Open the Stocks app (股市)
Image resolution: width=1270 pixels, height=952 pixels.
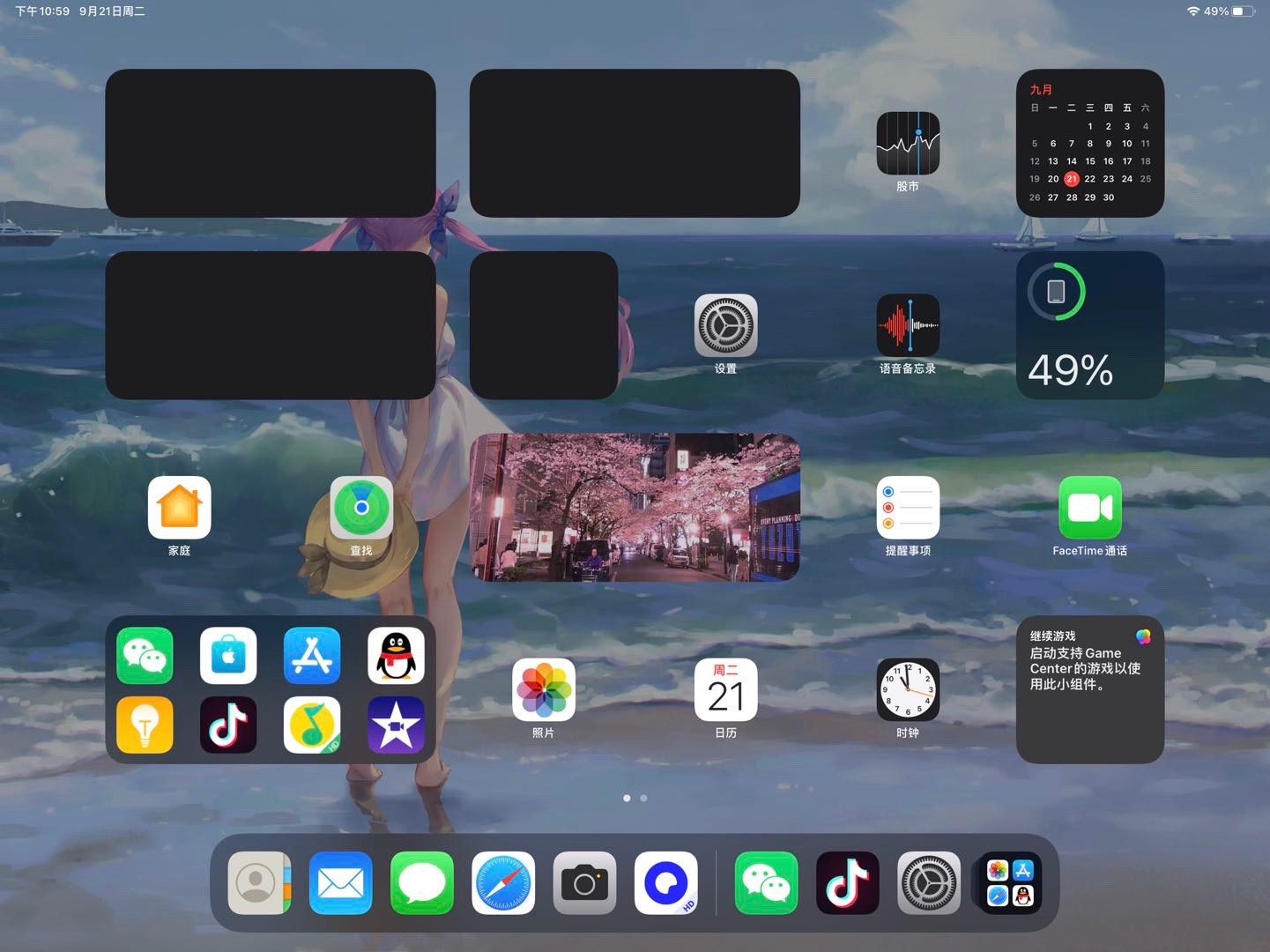pyautogui.click(x=908, y=144)
